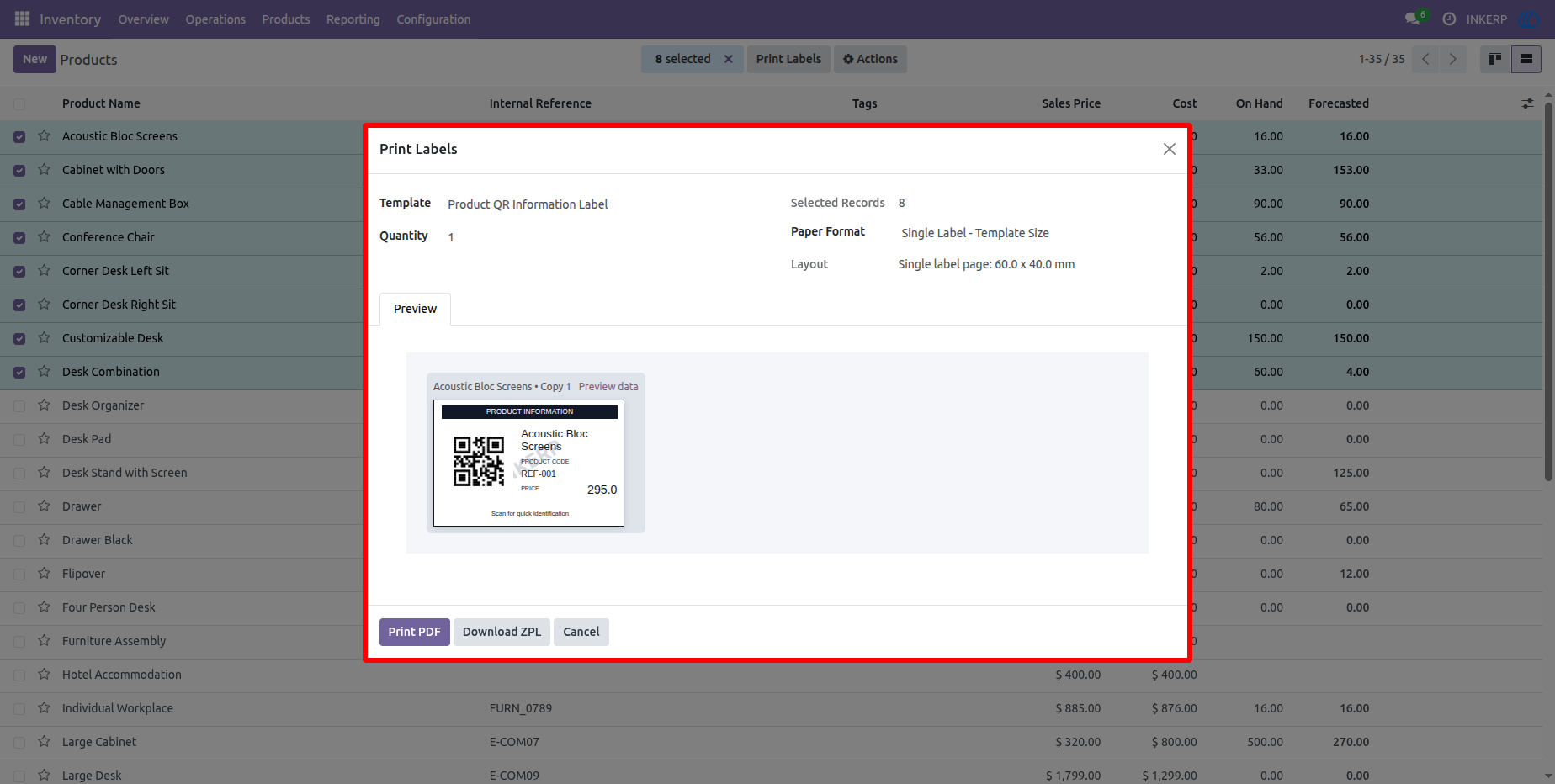Uncheck Conference Chair row checkbox
The width and height of the screenshot is (1555, 784).
tap(19, 238)
